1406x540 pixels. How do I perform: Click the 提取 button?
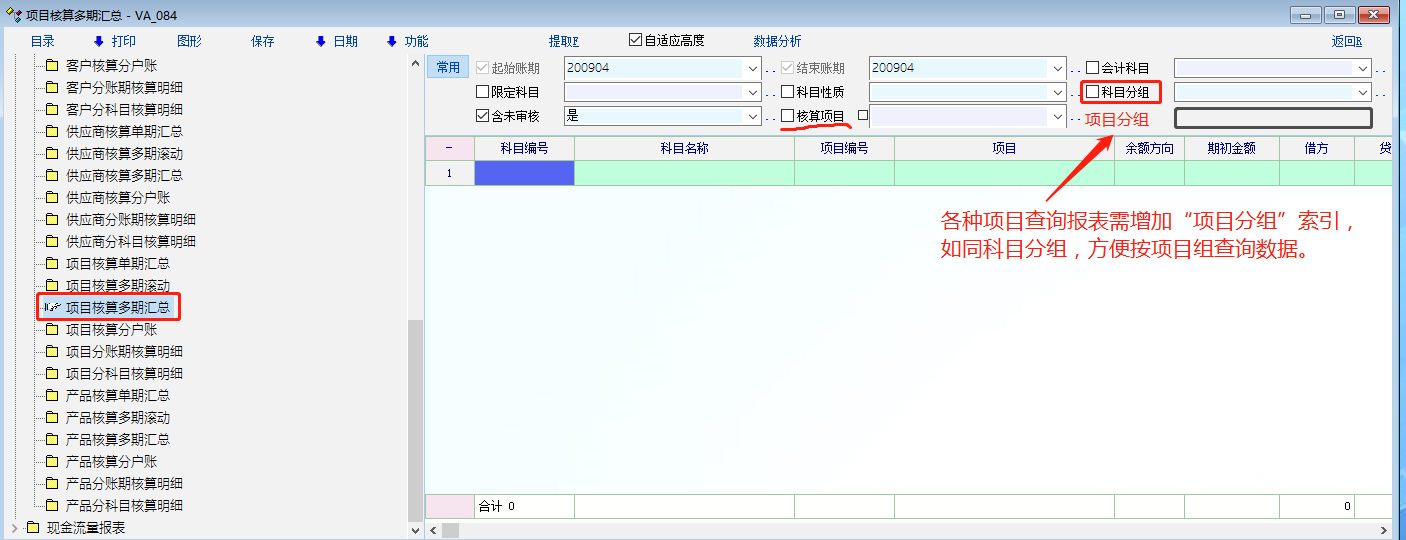click(x=563, y=41)
